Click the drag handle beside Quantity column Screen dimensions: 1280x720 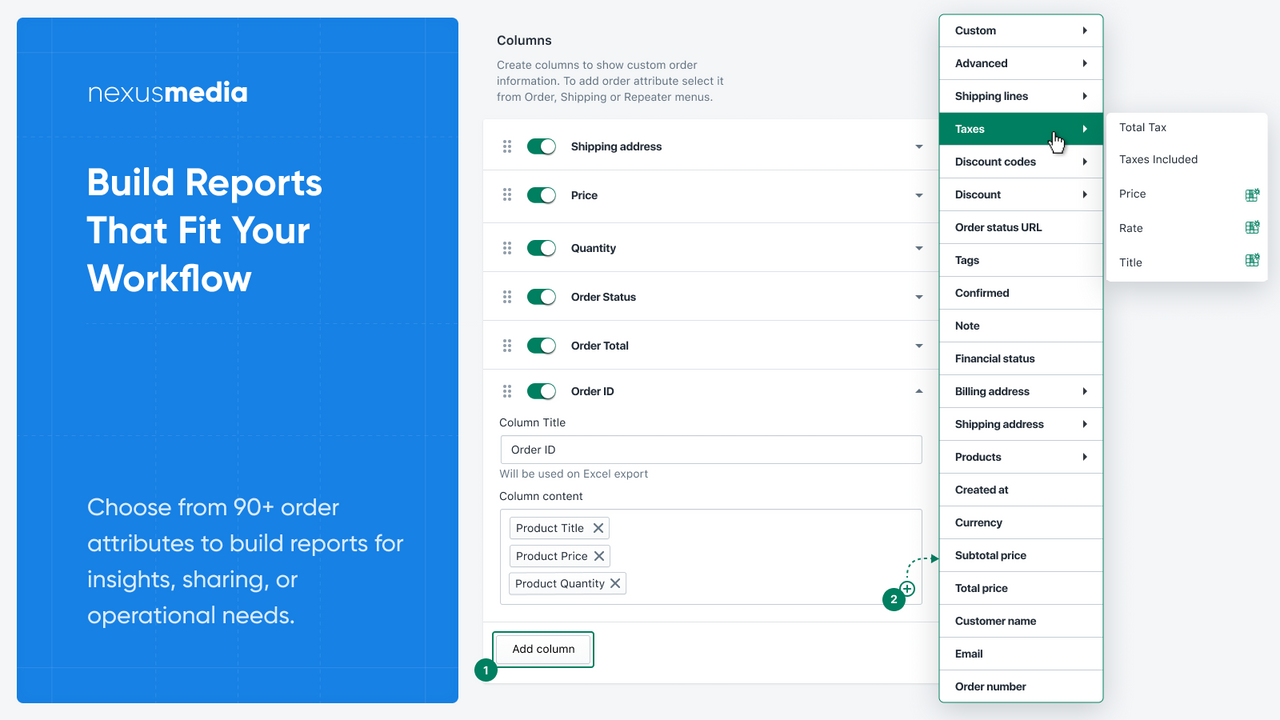(507, 248)
